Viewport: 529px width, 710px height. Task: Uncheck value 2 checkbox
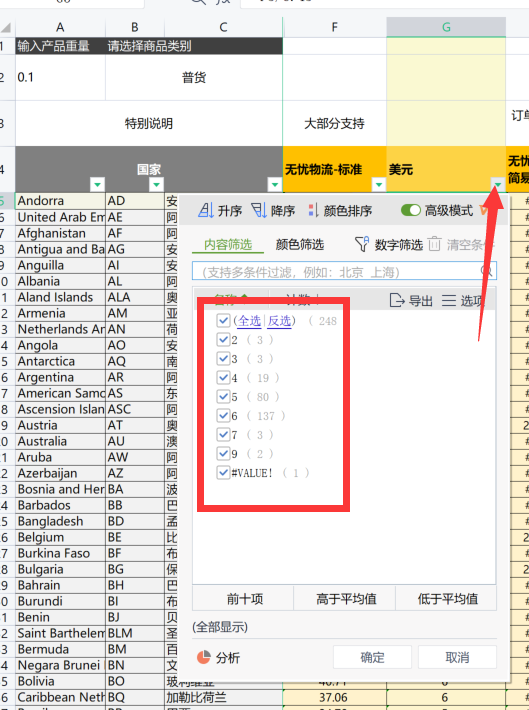coord(223,340)
